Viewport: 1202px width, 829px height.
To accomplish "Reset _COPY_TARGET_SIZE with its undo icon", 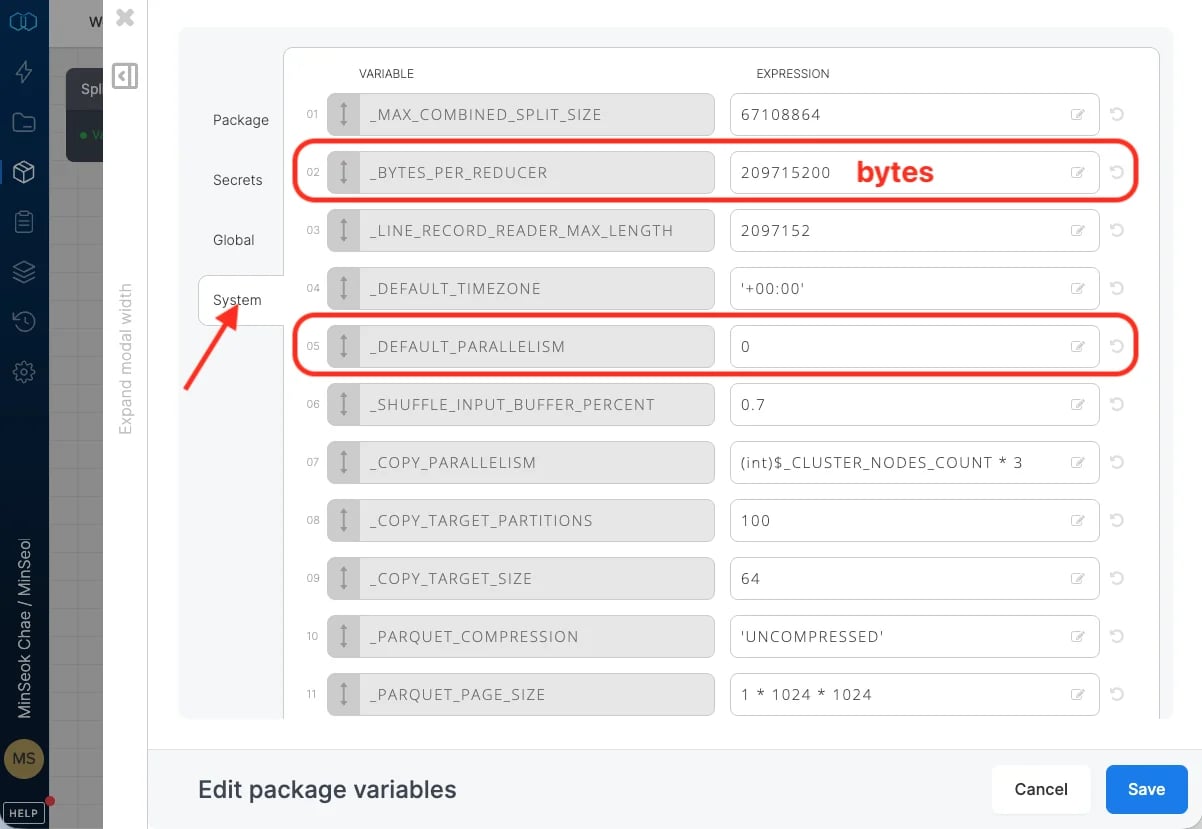I will coord(1117,578).
